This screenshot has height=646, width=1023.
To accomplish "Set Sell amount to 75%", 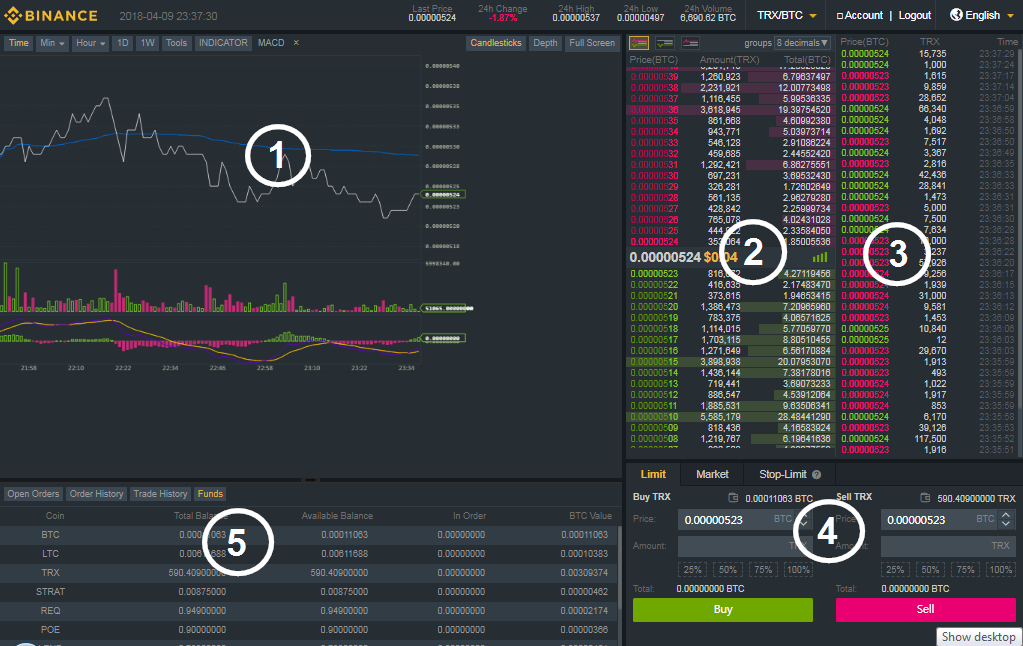I will coord(966,570).
